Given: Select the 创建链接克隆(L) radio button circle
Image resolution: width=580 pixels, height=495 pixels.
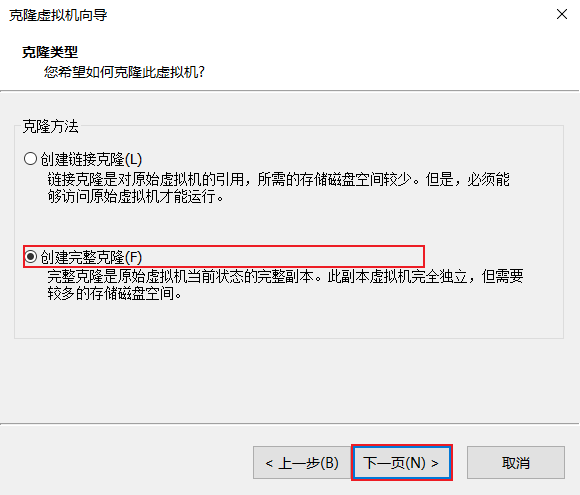Looking at the screenshot, I should [x=30, y=159].
